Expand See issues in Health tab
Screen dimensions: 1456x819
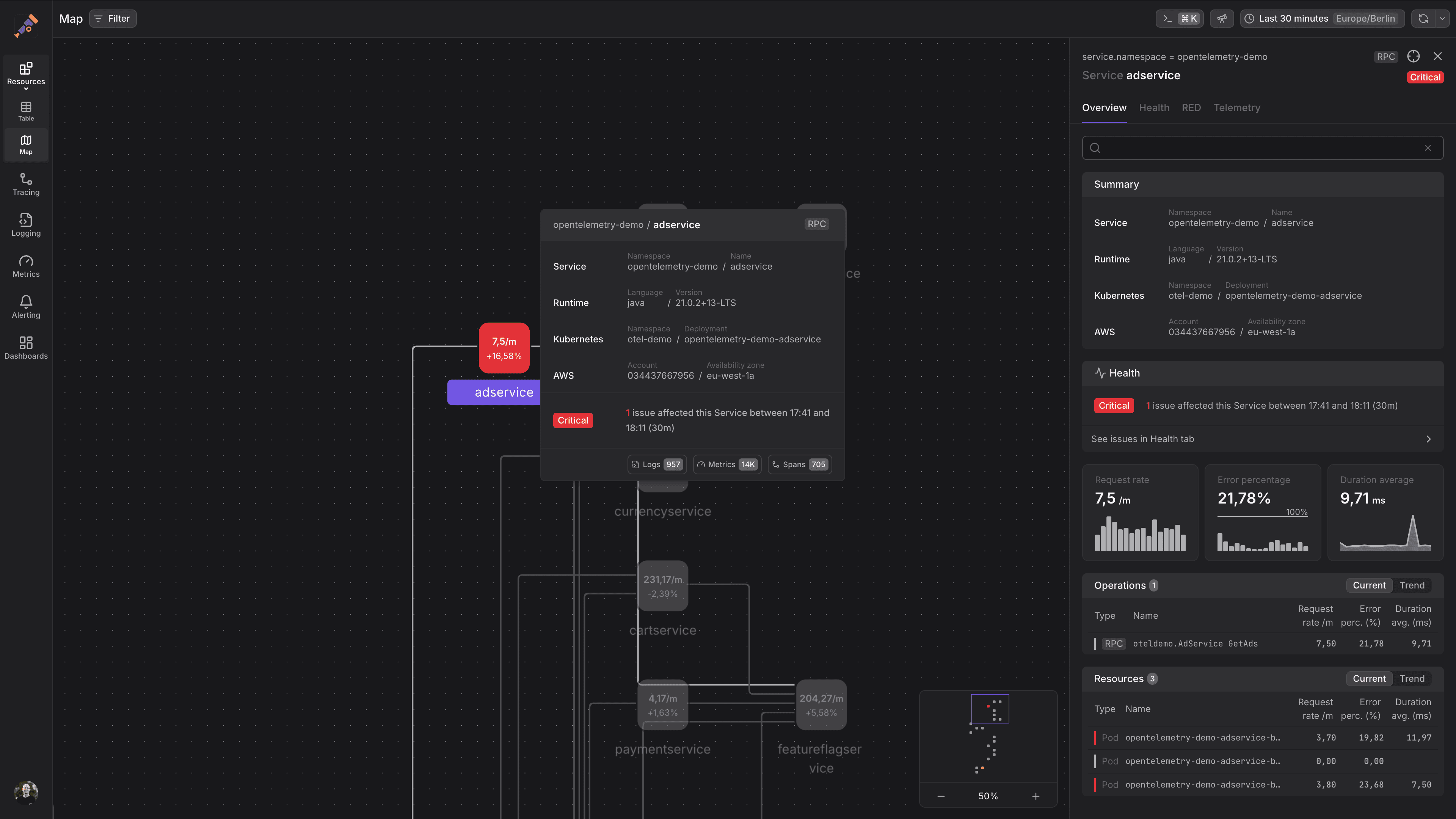(x=1263, y=439)
